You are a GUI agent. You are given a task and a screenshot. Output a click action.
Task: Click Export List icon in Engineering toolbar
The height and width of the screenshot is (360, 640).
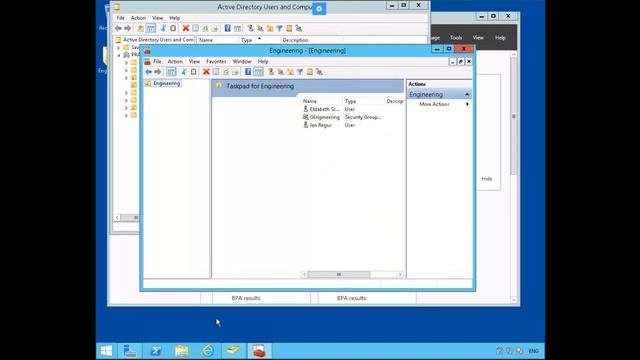236,72
